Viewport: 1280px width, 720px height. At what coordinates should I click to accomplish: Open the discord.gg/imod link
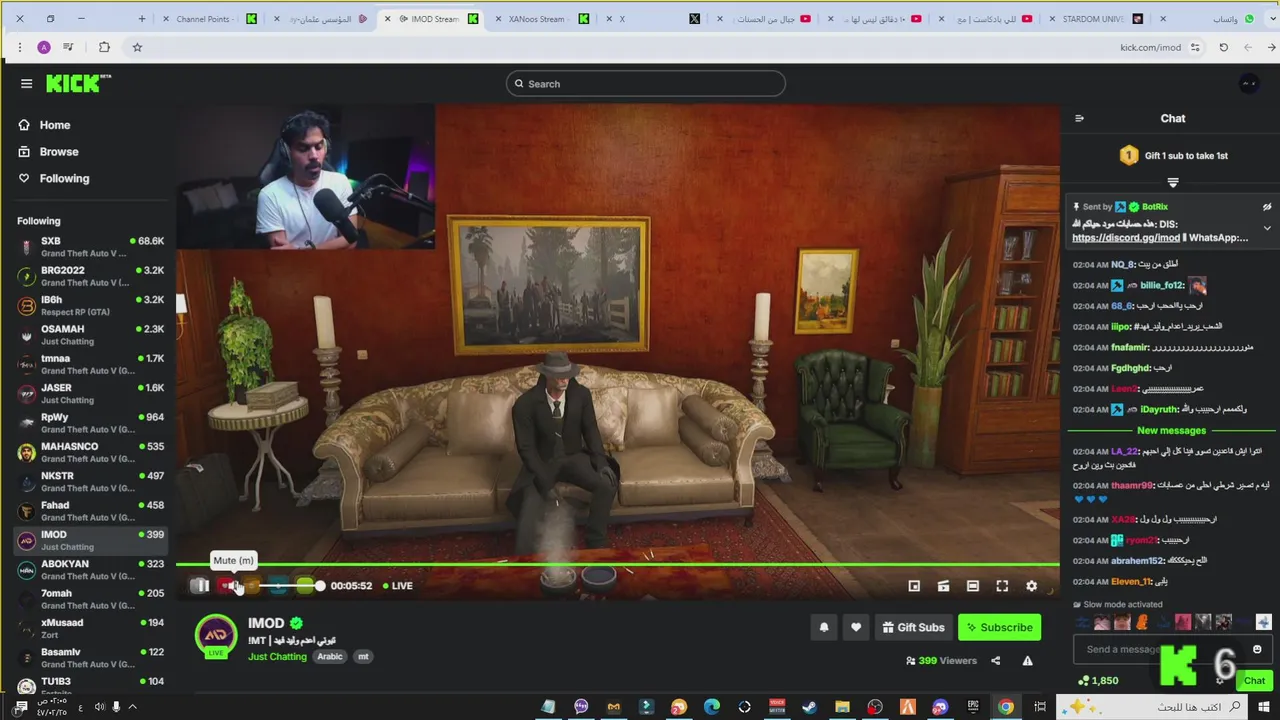[x=1125, y=238]
